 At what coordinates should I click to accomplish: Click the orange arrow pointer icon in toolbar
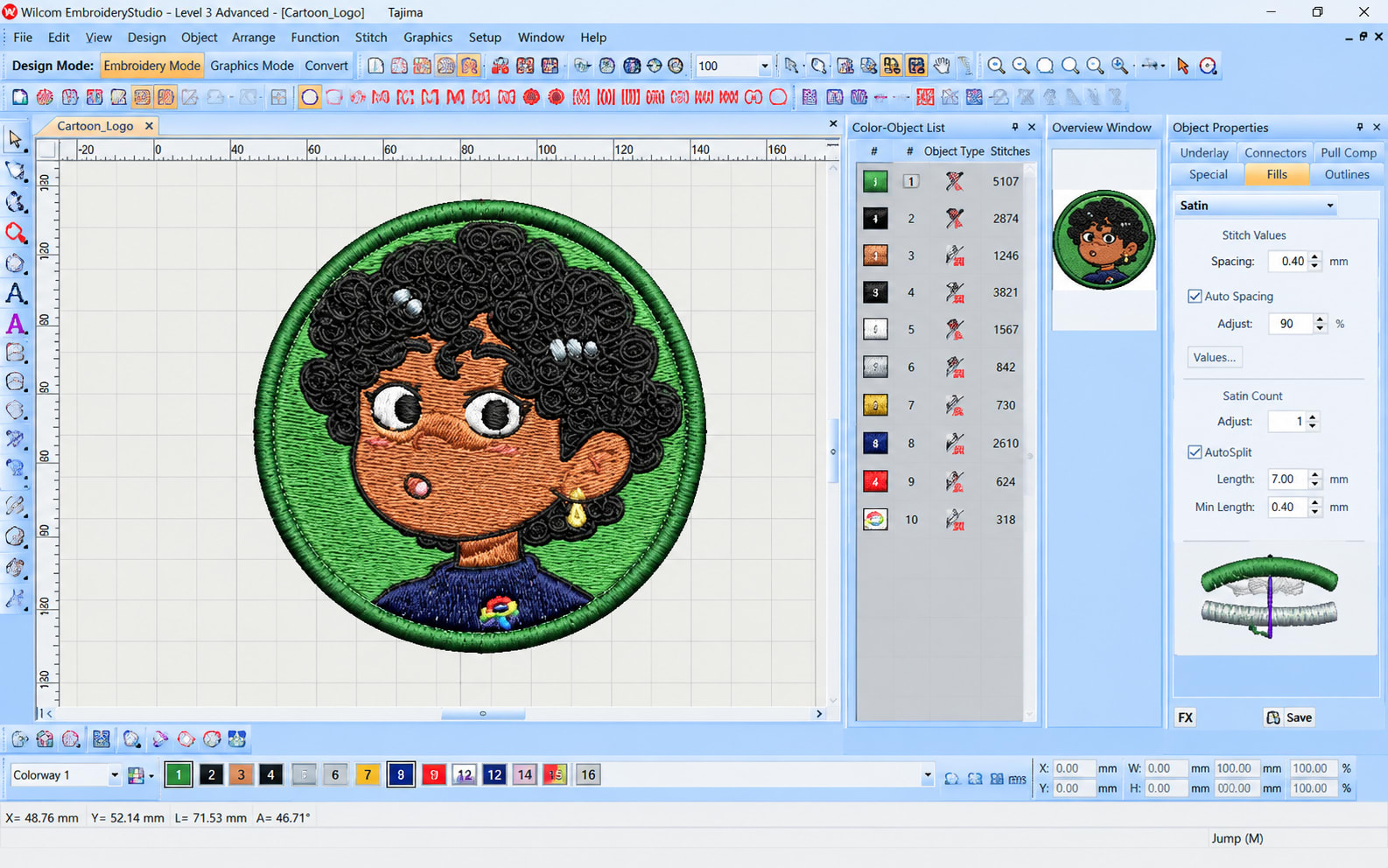[x=1183, y=66]
